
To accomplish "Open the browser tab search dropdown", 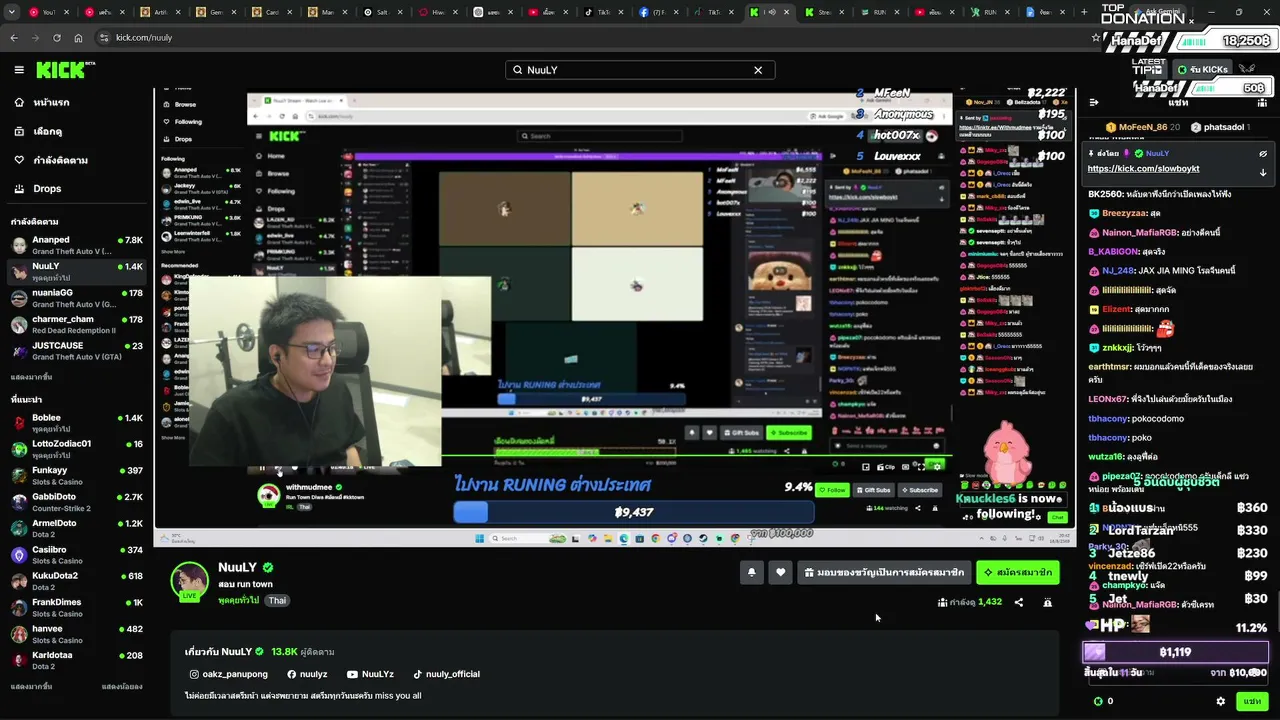I will [x=10, y=12].
